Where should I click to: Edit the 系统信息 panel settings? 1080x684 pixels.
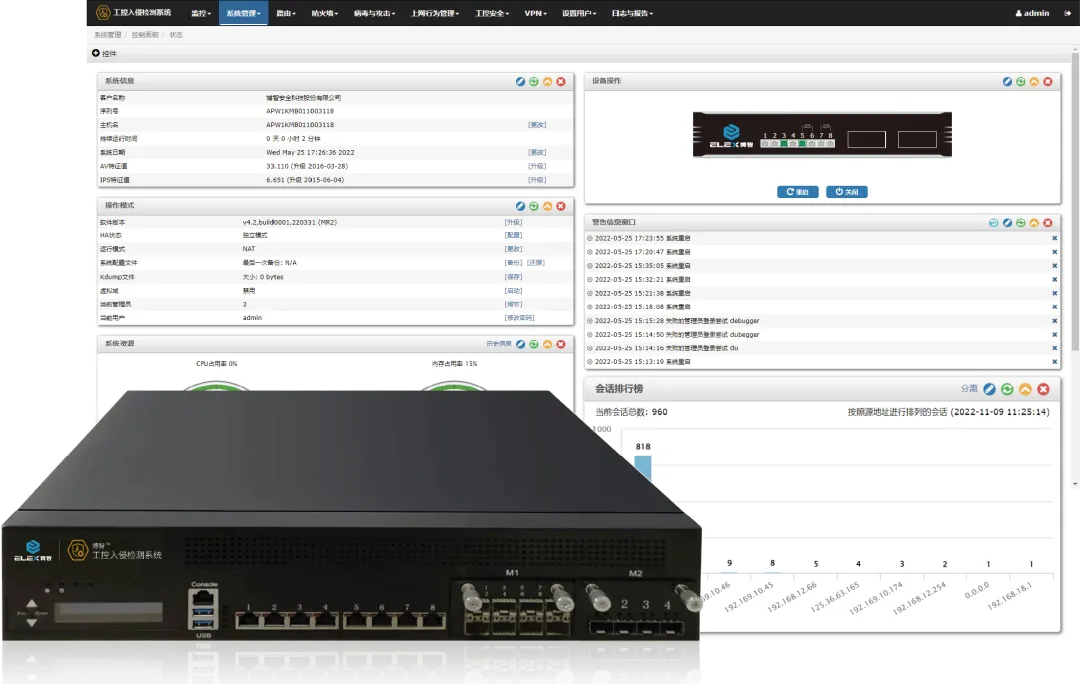tap(520, 81)
